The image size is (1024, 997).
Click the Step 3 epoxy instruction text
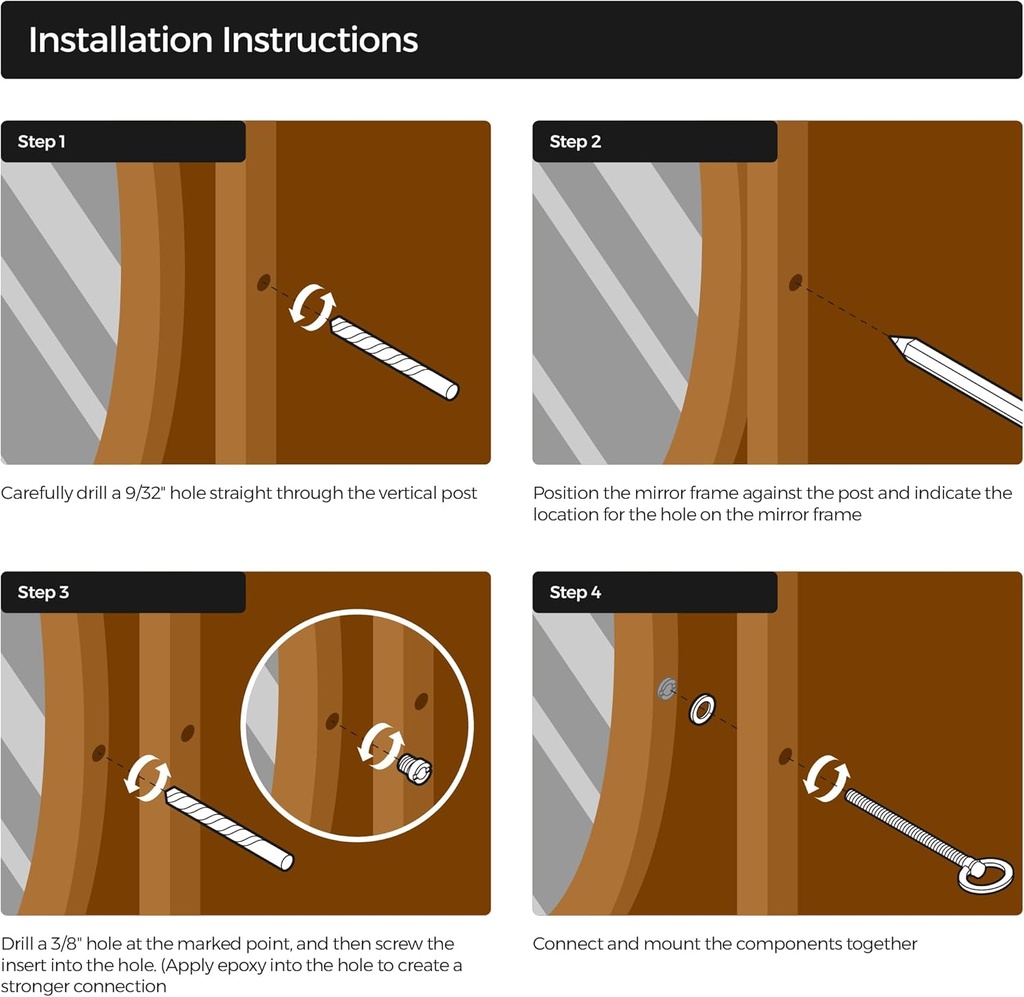tap(232, 965)
